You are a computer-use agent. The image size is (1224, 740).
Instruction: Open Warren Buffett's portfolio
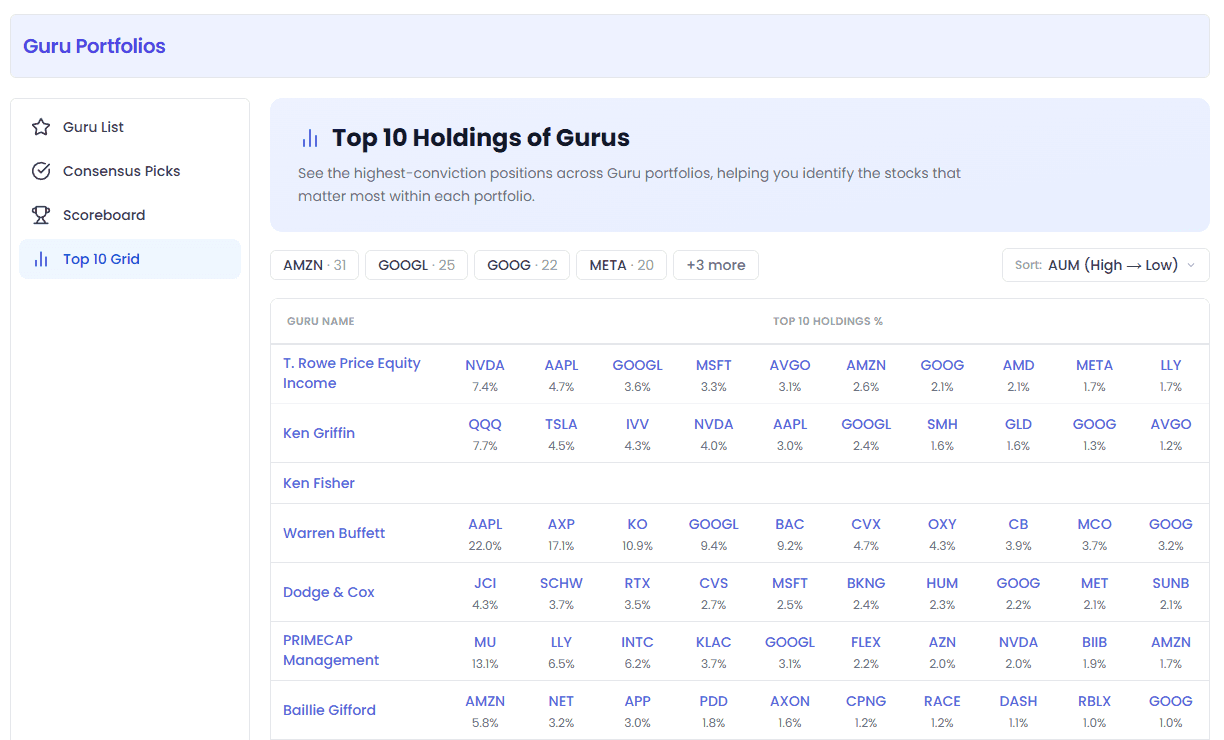[x=334, y=533]
